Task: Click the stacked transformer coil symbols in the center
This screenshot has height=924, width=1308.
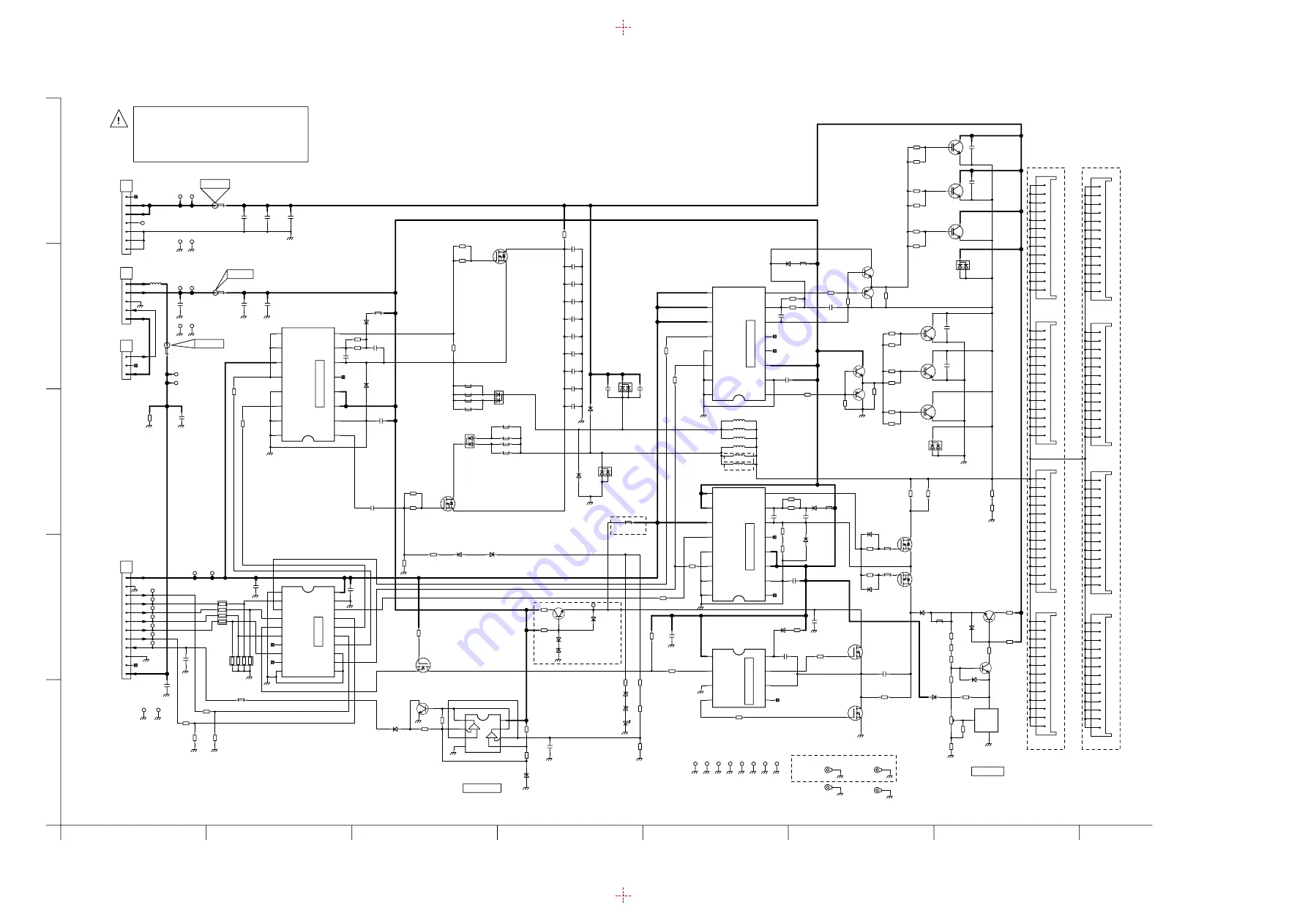Action: [x=739, y=443]
